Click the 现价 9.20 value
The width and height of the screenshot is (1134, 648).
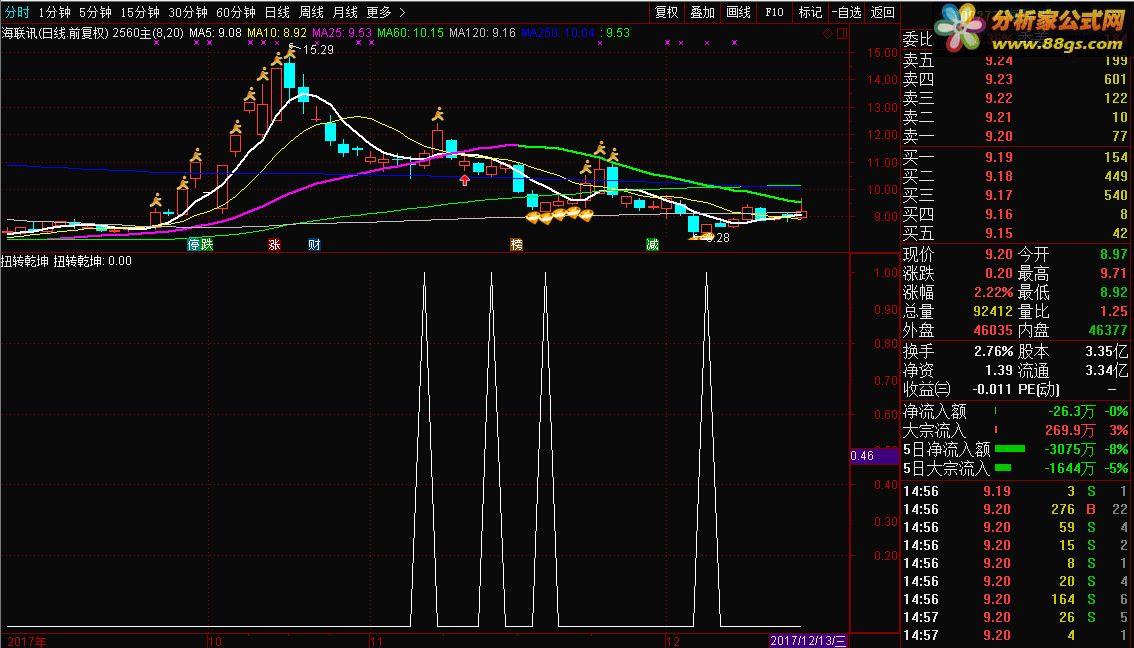coord(998,254)
